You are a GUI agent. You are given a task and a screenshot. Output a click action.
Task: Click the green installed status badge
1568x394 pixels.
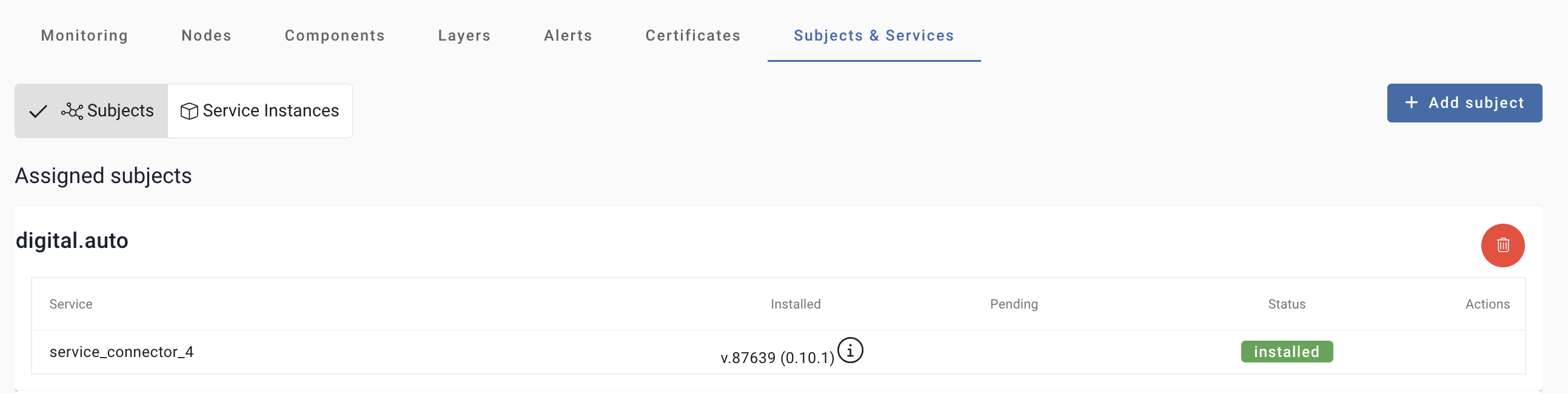pyautogui.click(x=1286, y=352)
